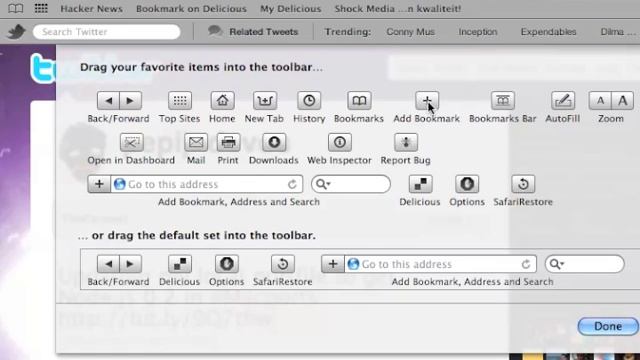Select the SafariRestore icon in upper palette

[523, 184]
